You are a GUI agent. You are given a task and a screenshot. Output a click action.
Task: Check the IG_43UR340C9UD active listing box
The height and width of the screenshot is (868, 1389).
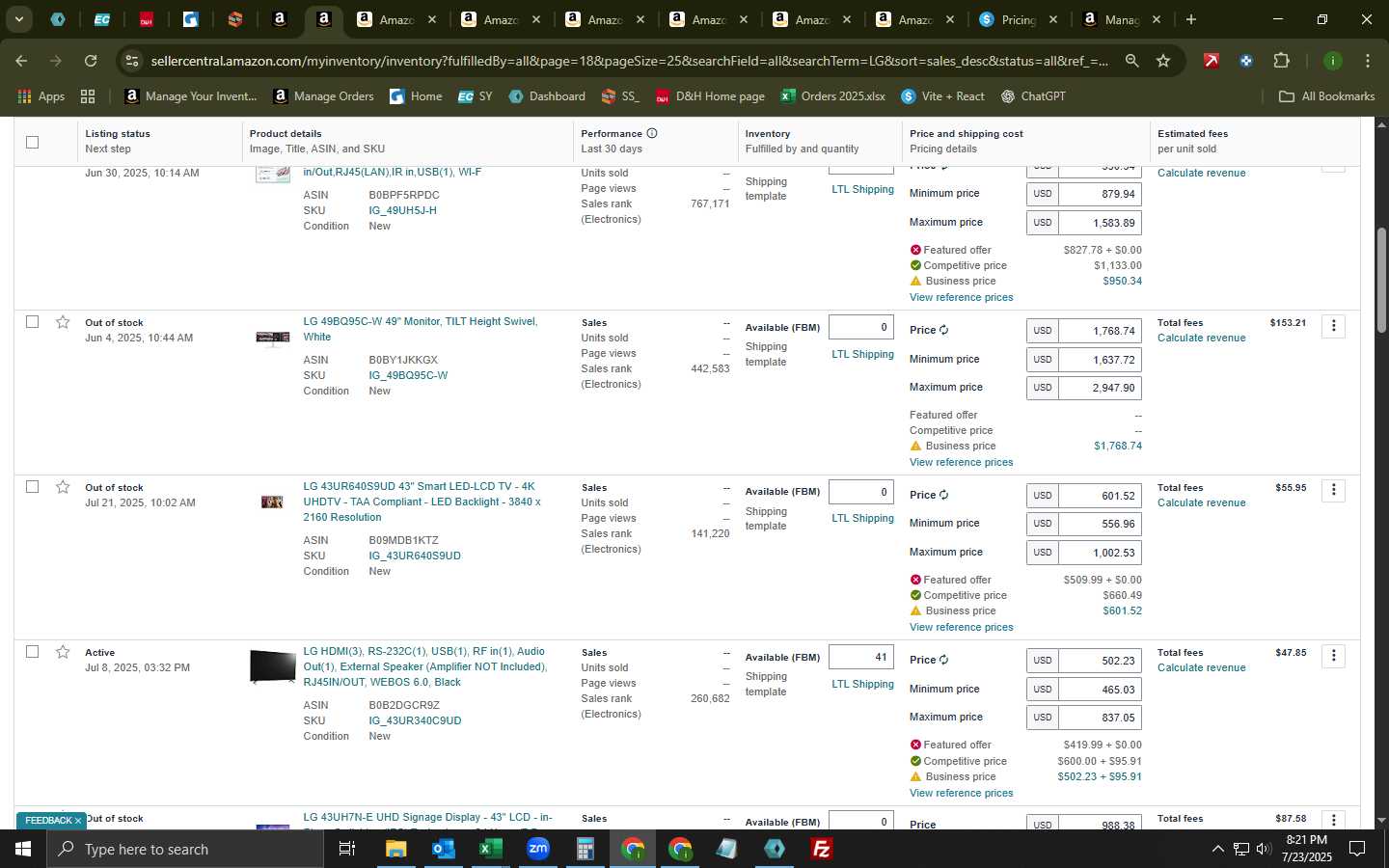pyautogui.click(x=32, y=651)
